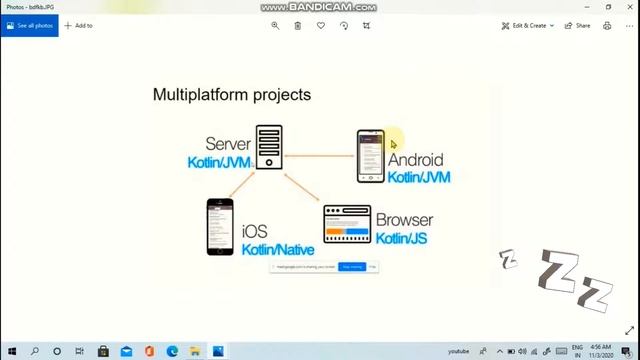
Task: Share the photo via Share button
Action: pyautogui.click(x=578, y=26)
